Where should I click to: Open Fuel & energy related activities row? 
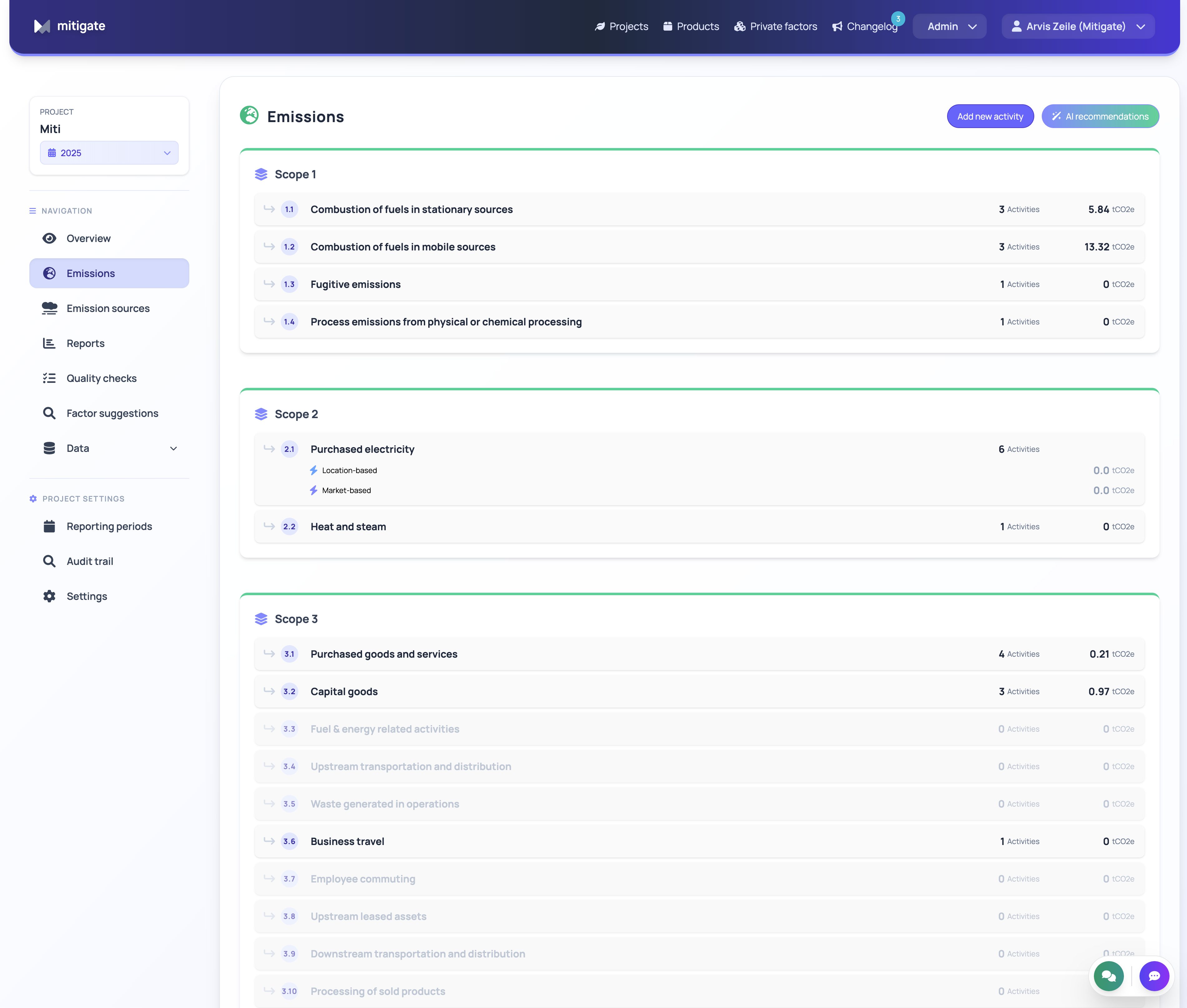tap(699, 729)
